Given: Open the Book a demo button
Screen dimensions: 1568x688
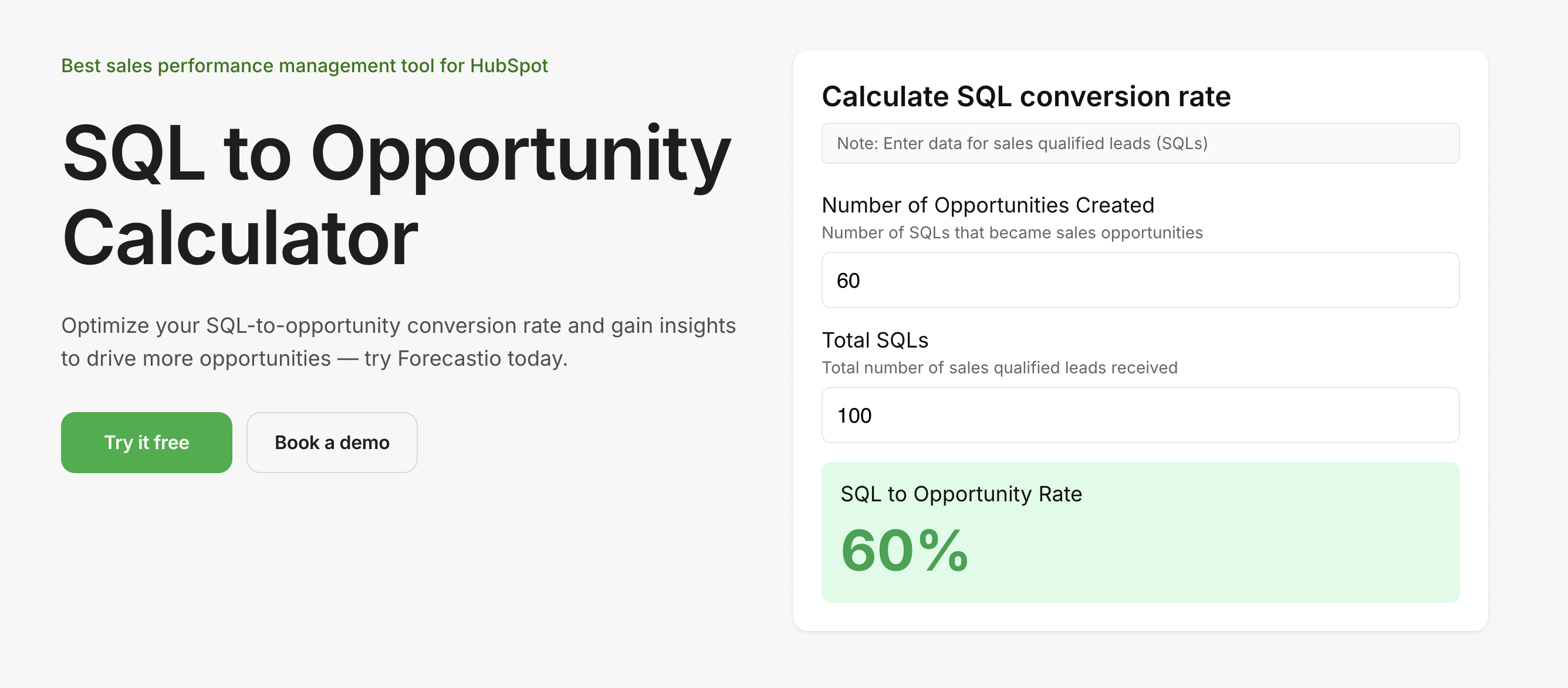Looking at the screenshot, I should (332, 442).
